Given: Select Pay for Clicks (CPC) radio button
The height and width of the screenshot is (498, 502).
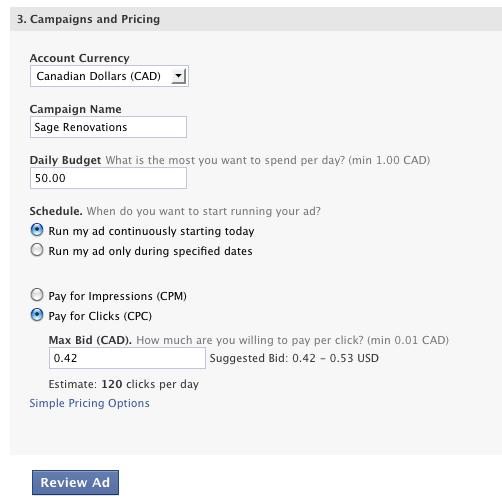Looking at the screenshot, I should click(x=37, y=315).
